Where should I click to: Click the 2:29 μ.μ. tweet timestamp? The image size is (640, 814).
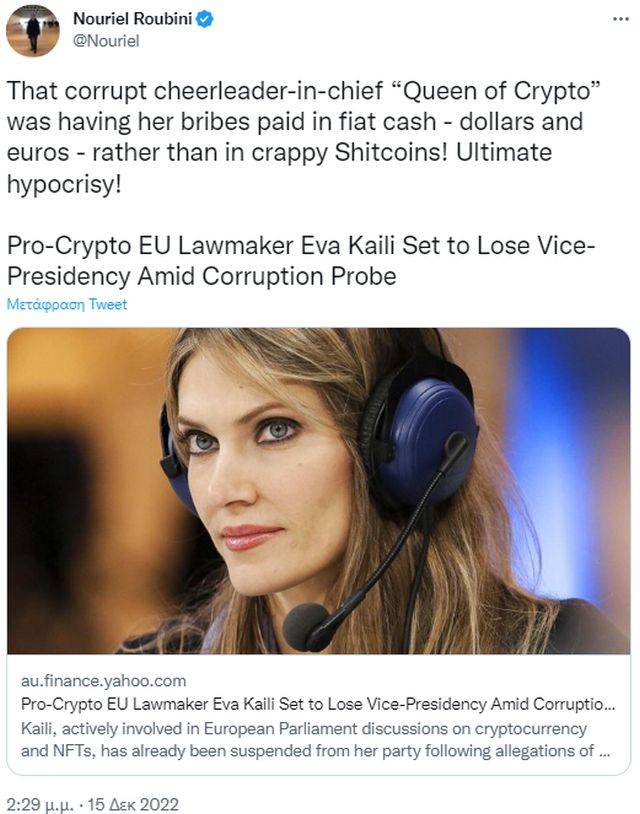click(40, 805)
